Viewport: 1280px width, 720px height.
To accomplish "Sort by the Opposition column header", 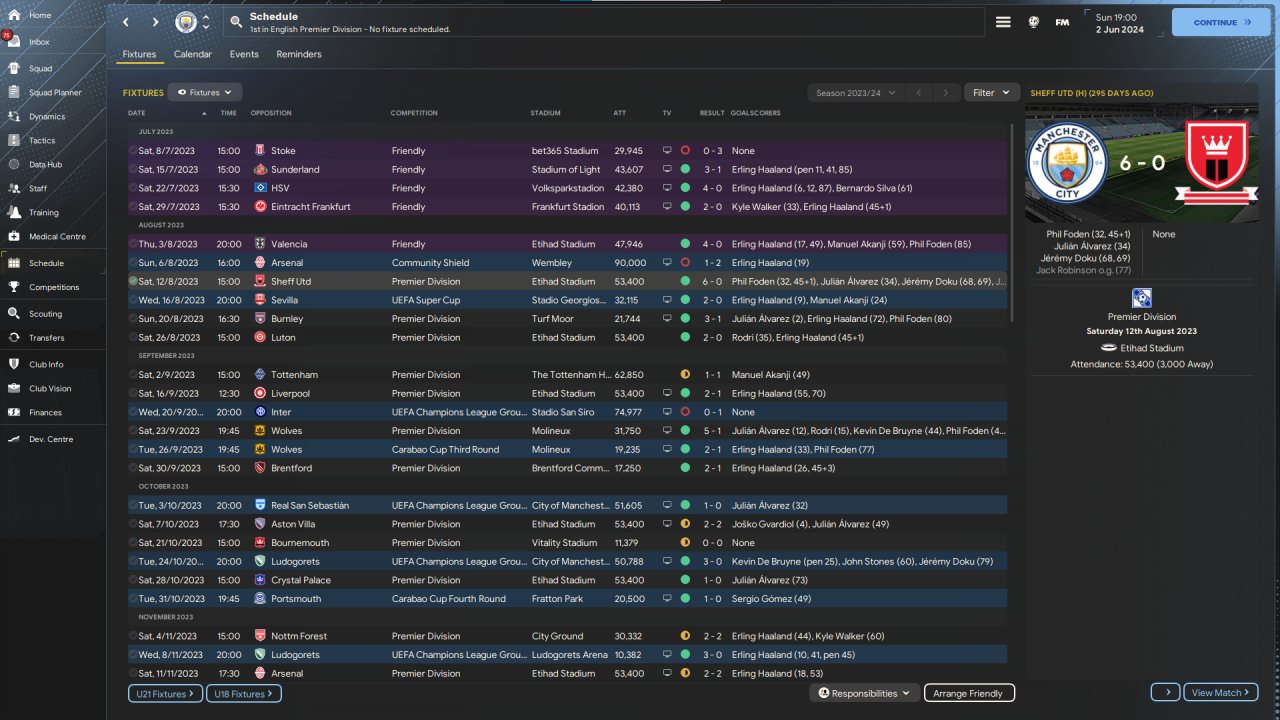I will click(x=271, y=113).
